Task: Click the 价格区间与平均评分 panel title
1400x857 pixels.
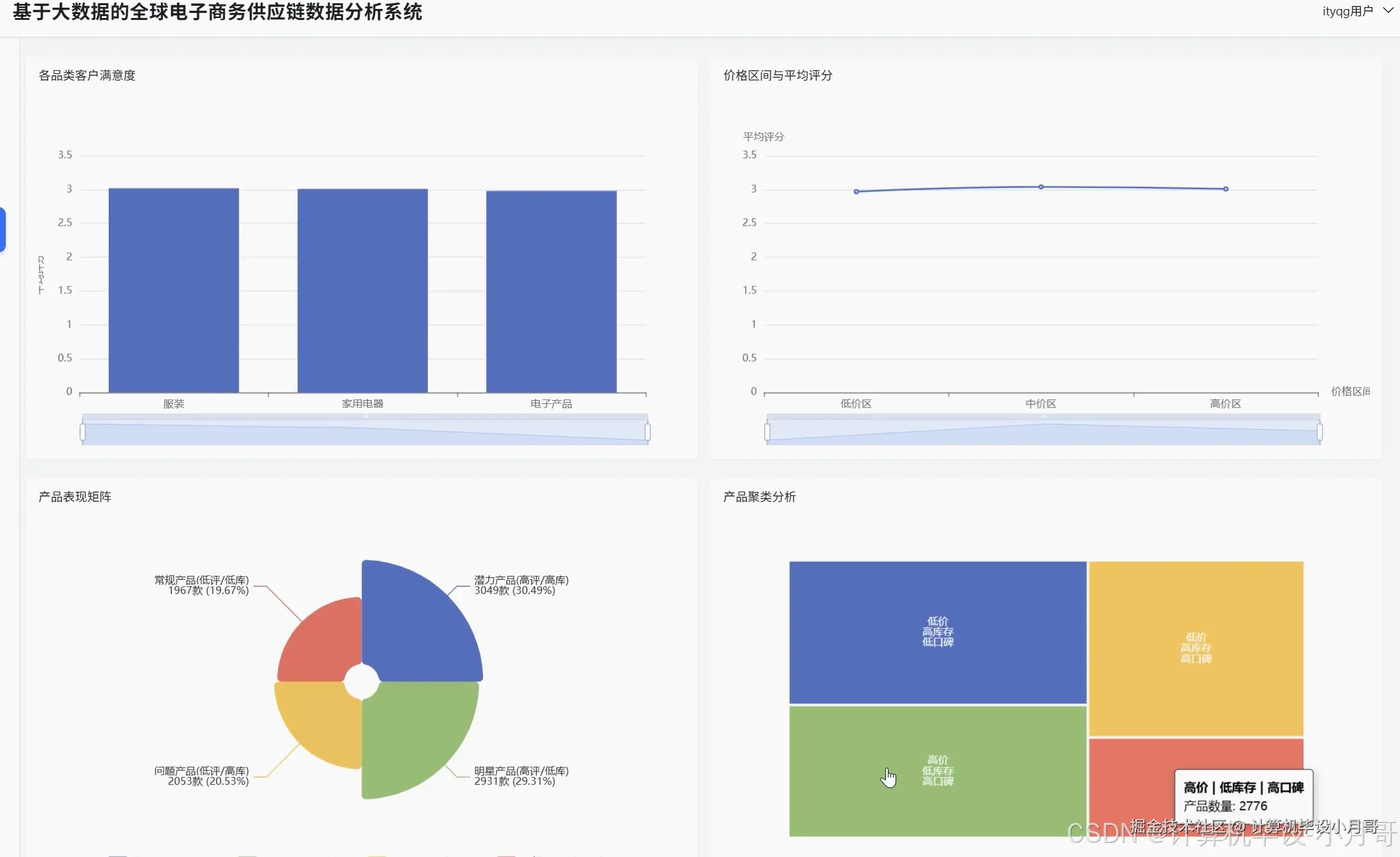Action: (x=778, y=75)
